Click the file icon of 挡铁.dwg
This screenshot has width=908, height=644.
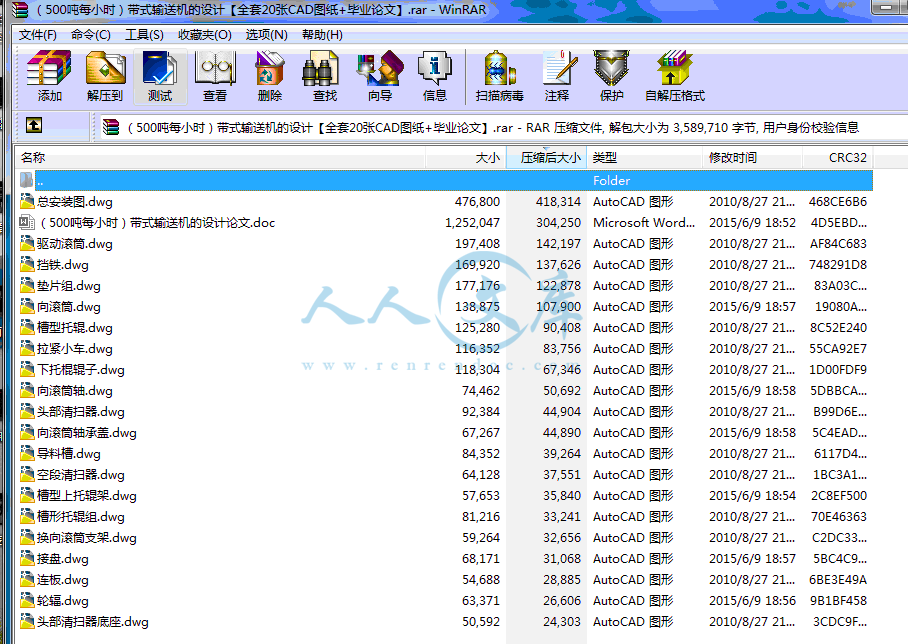coord(27,264)
